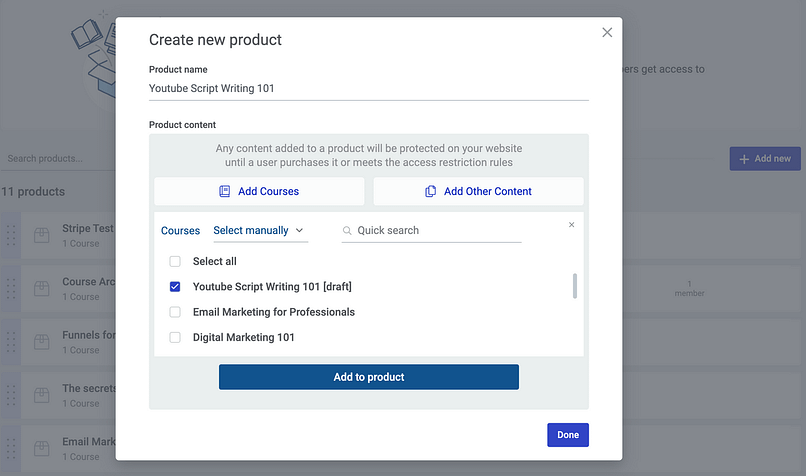Click into the Product name field

point(368,88)
